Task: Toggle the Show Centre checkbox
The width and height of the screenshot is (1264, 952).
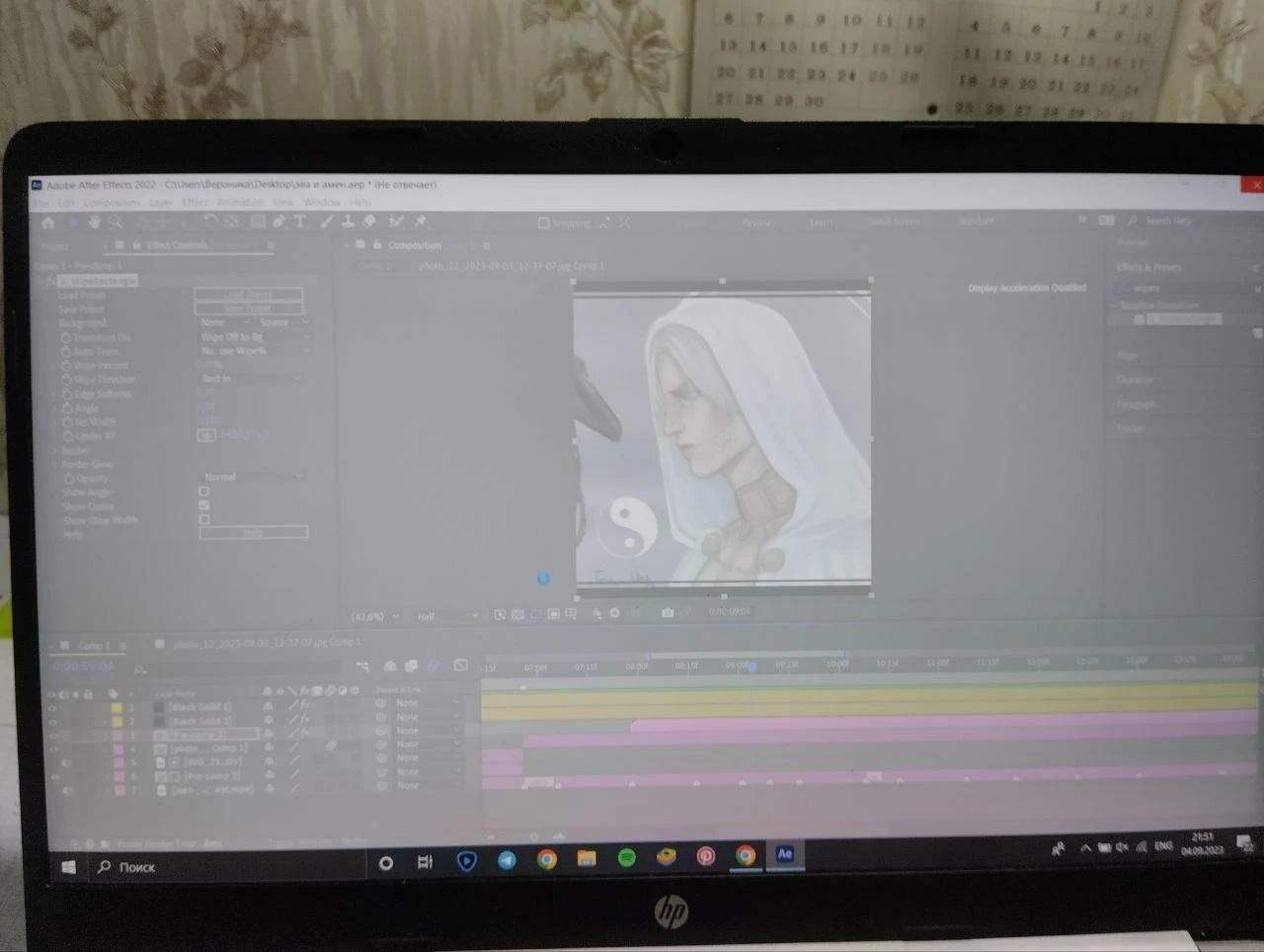Action: (x=204, y=505)
